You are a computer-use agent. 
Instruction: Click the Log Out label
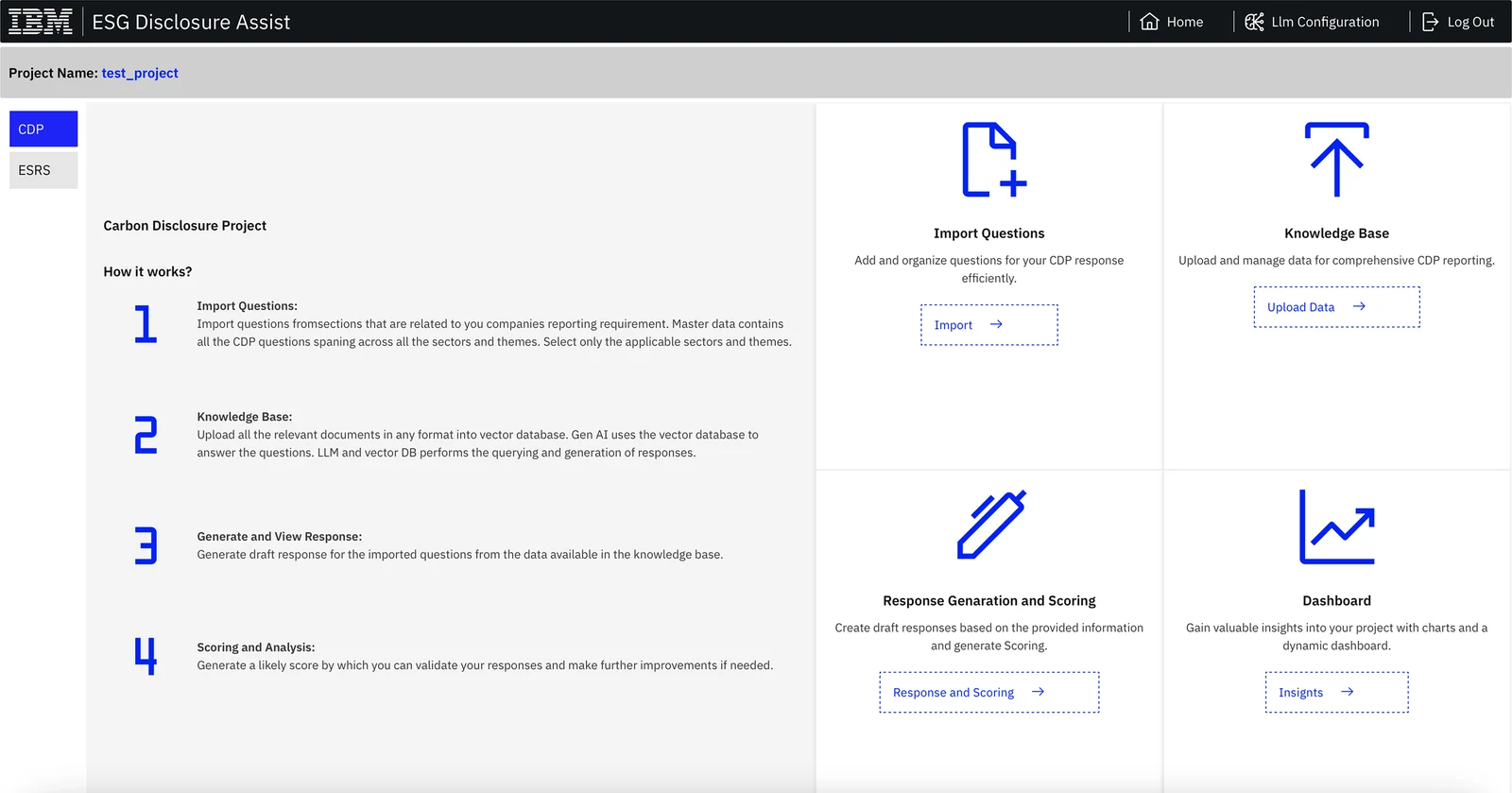[x=1470, y=22]
